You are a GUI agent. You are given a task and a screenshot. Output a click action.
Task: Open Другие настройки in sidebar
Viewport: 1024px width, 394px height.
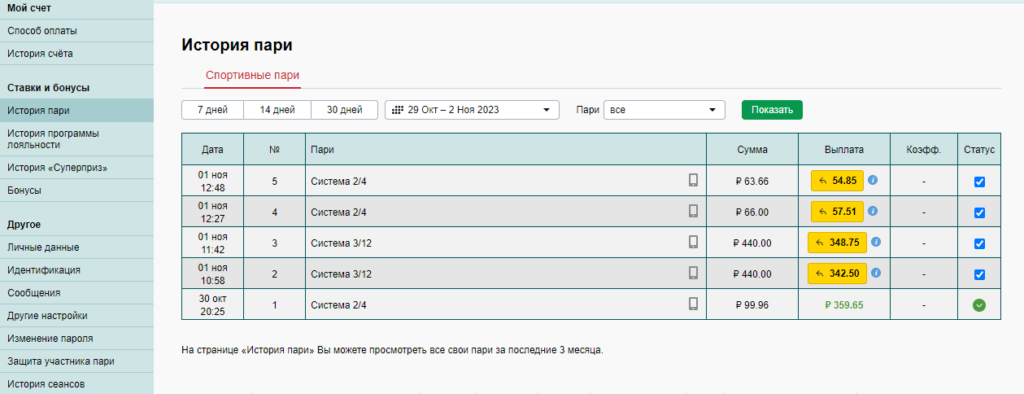76,316
